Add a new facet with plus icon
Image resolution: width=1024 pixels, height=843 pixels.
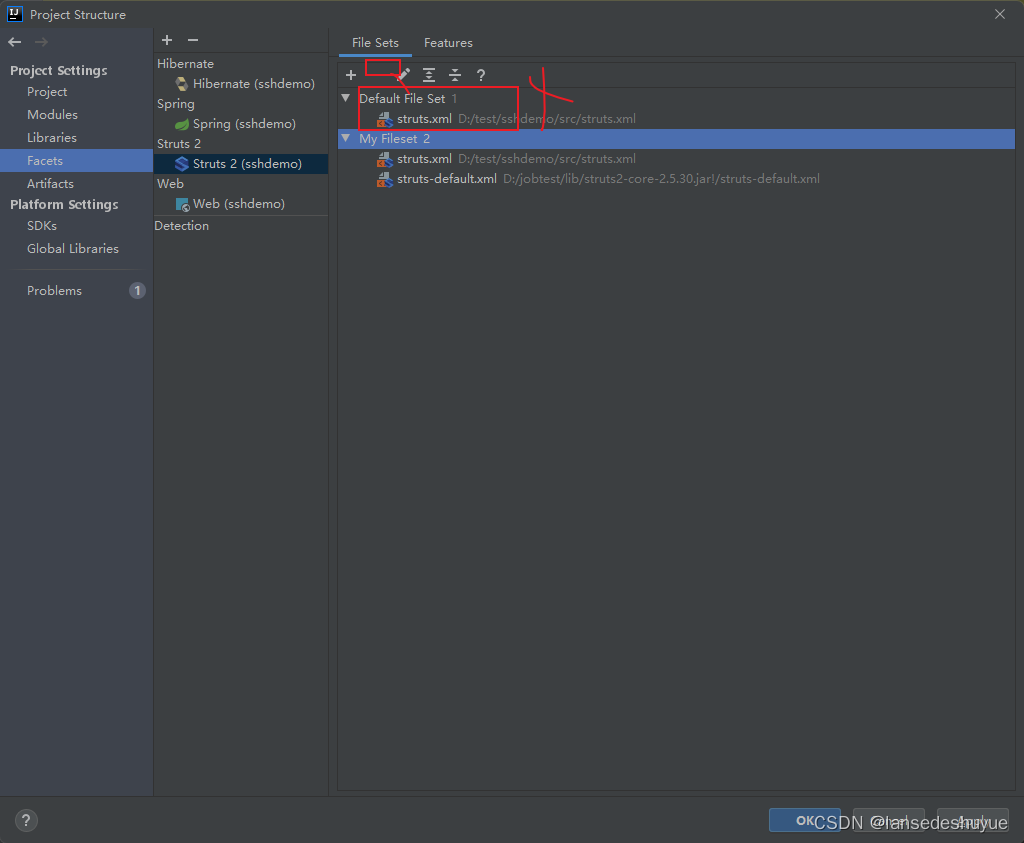click(167, 40)
